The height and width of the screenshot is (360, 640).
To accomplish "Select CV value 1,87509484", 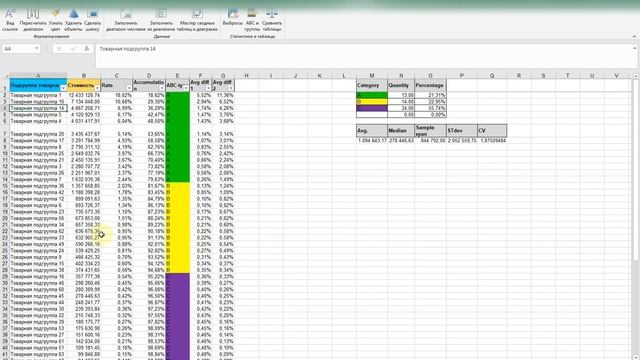I will coord(492,140).
